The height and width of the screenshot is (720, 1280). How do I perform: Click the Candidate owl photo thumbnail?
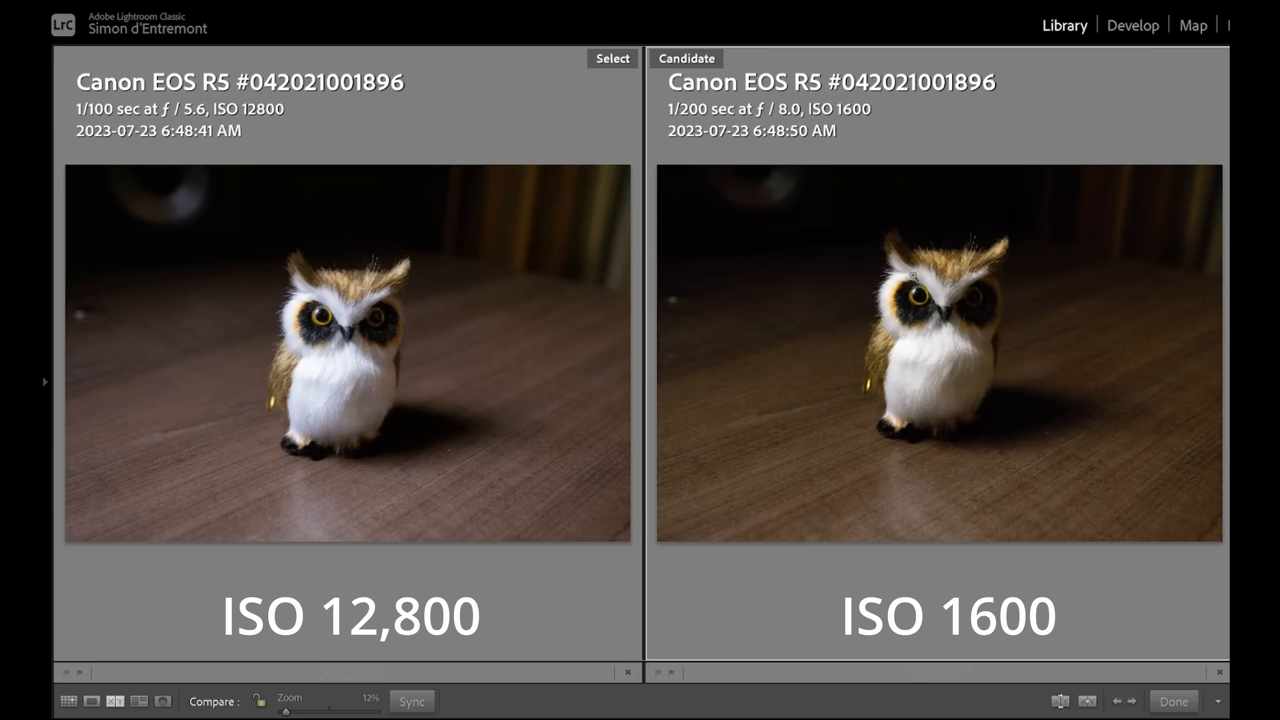(940, 350)
